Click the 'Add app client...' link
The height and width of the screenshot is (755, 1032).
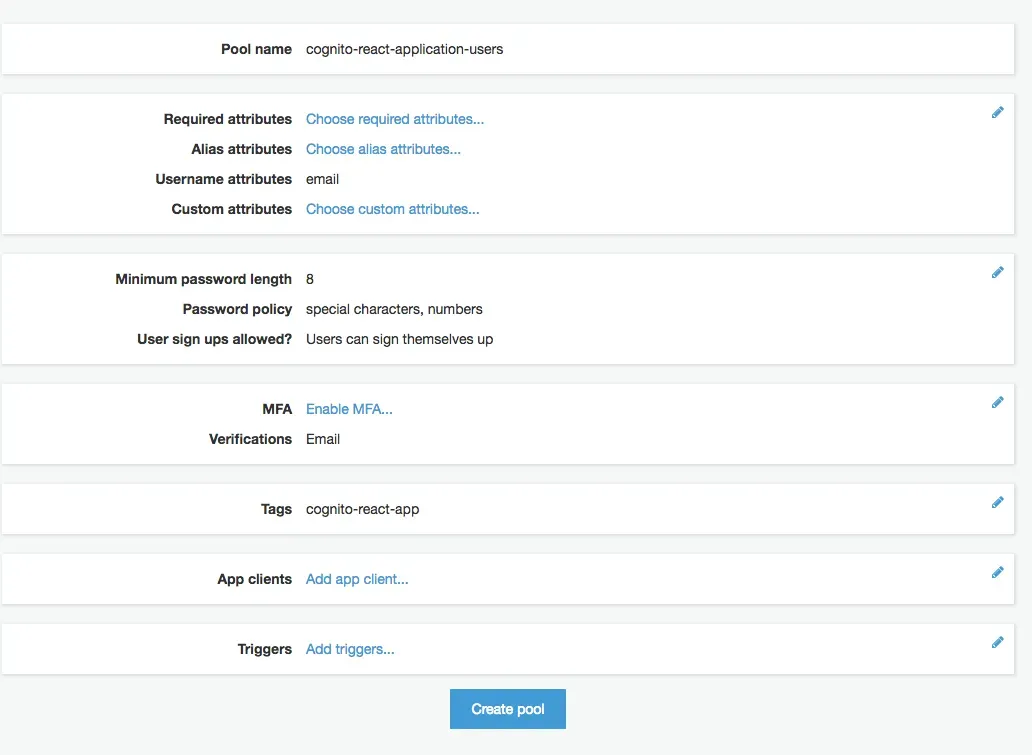click(x=357, y=579)
